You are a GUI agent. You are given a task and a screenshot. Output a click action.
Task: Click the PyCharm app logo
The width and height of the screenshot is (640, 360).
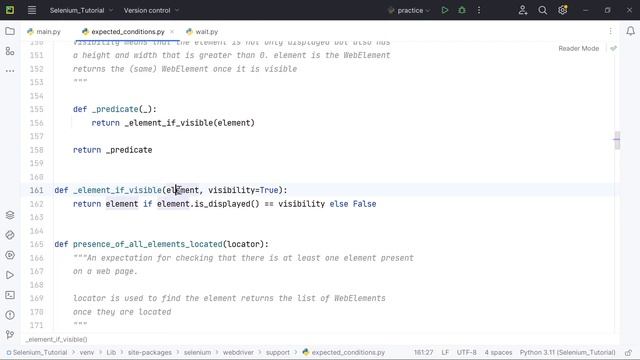point(10,10)
